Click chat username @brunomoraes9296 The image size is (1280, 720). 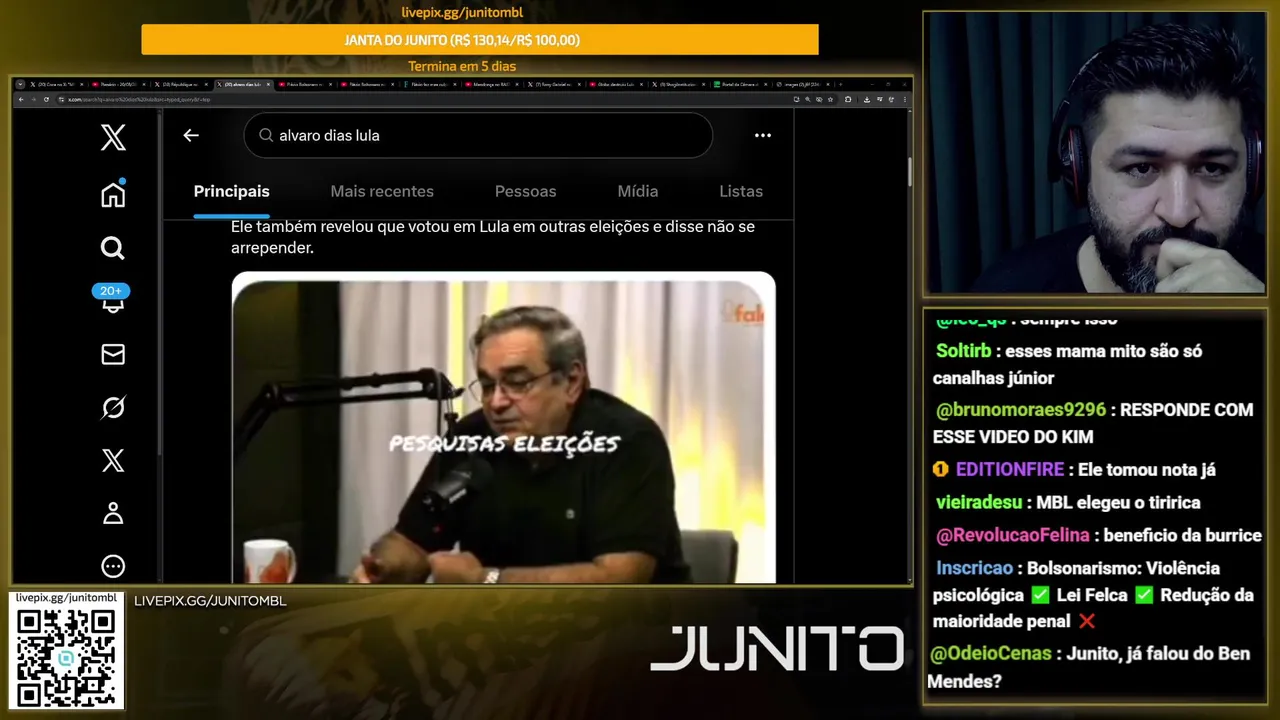pyautogui.click(x=1021, y=410)
